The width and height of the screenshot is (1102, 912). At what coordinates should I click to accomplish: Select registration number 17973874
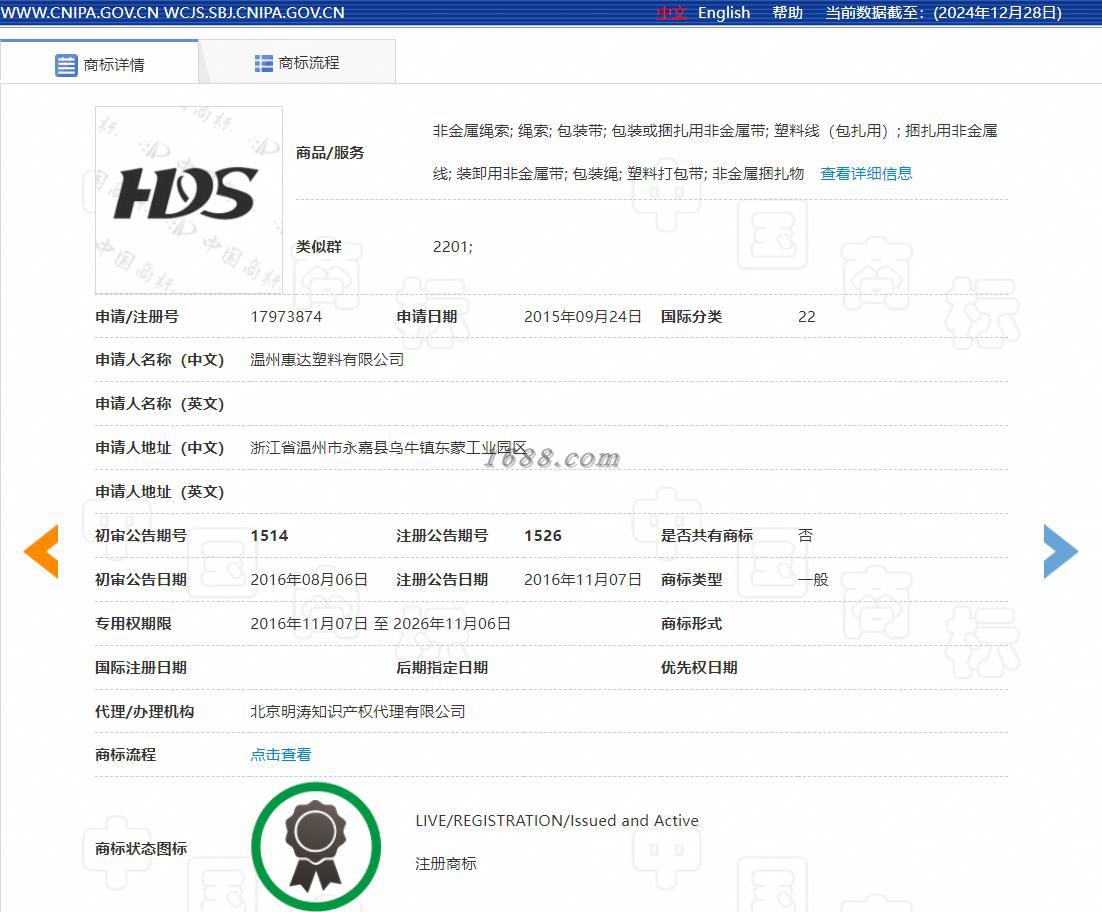pyautogui.click(x=286, y=317)
